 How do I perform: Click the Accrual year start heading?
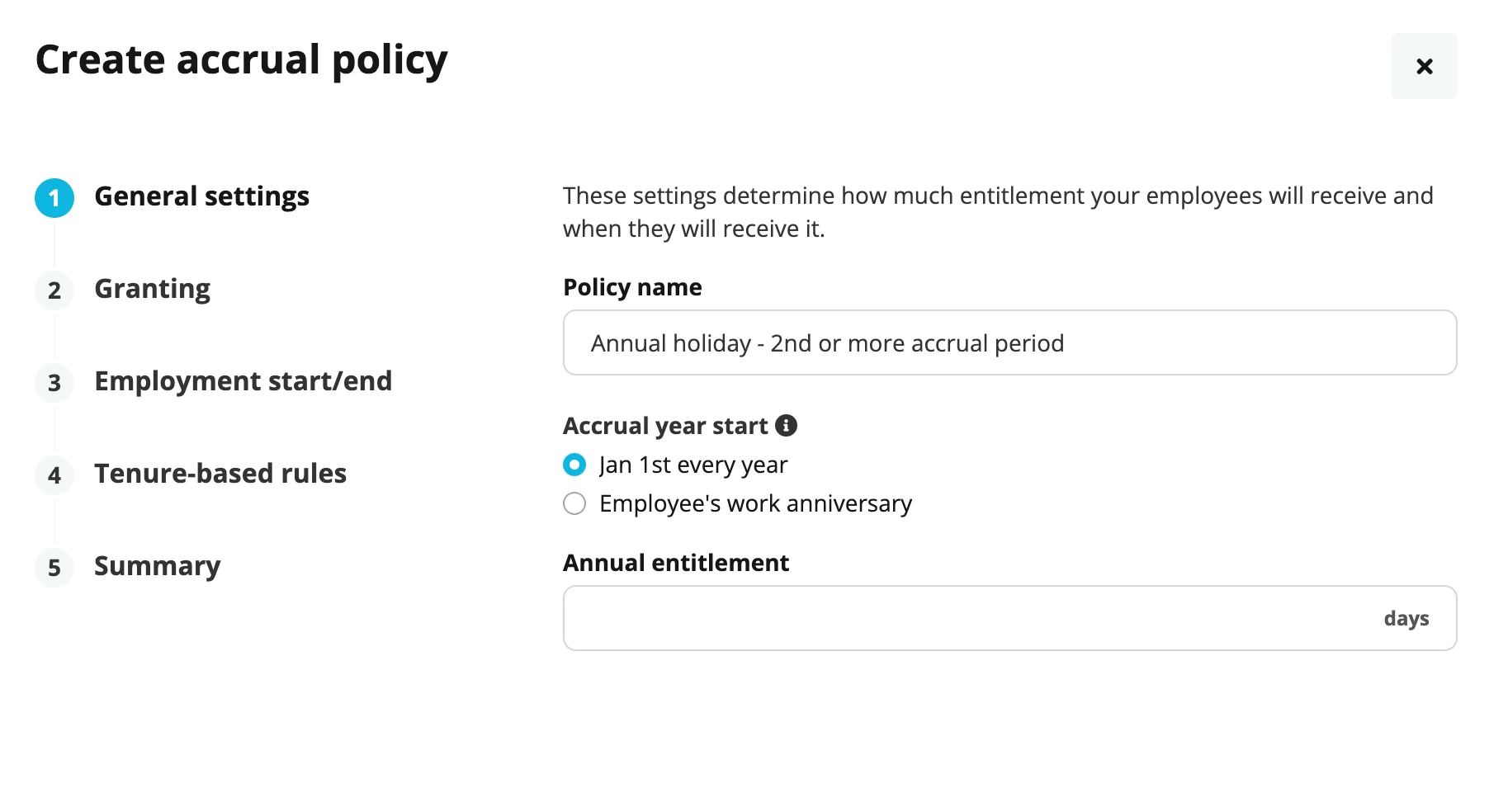665,426
